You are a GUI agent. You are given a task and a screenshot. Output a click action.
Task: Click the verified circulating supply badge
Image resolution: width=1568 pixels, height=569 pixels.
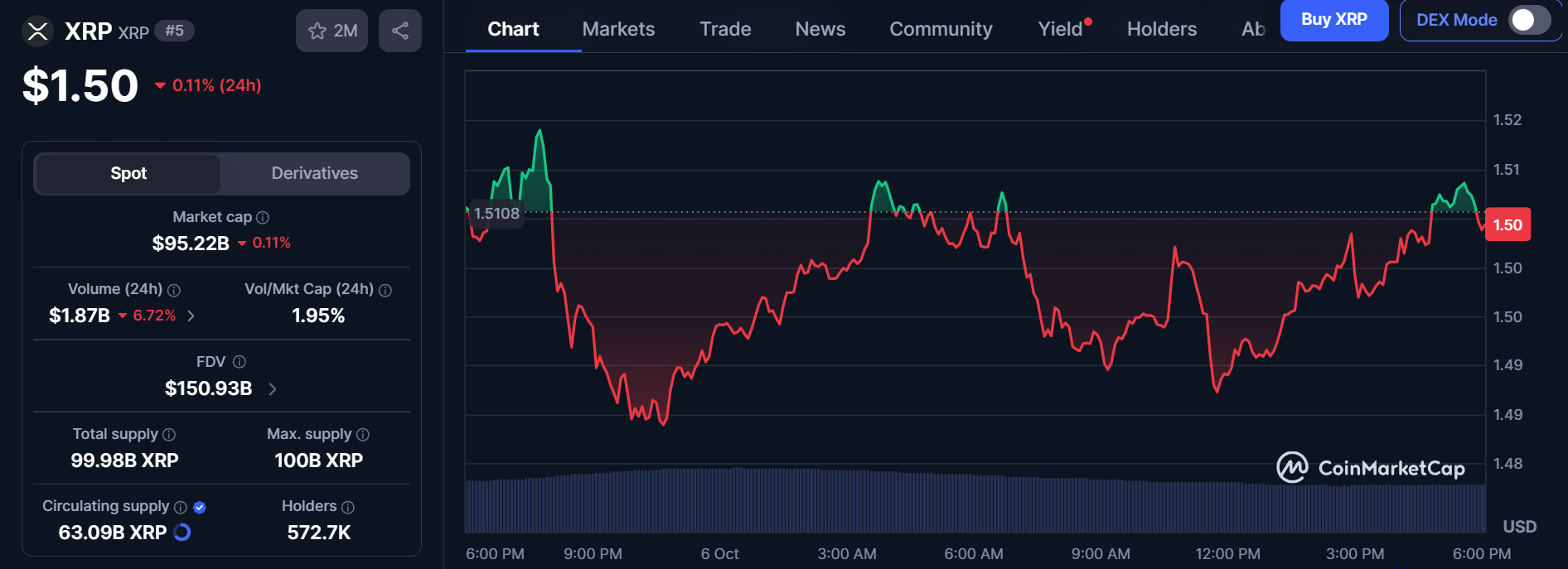tap(200, 507)
